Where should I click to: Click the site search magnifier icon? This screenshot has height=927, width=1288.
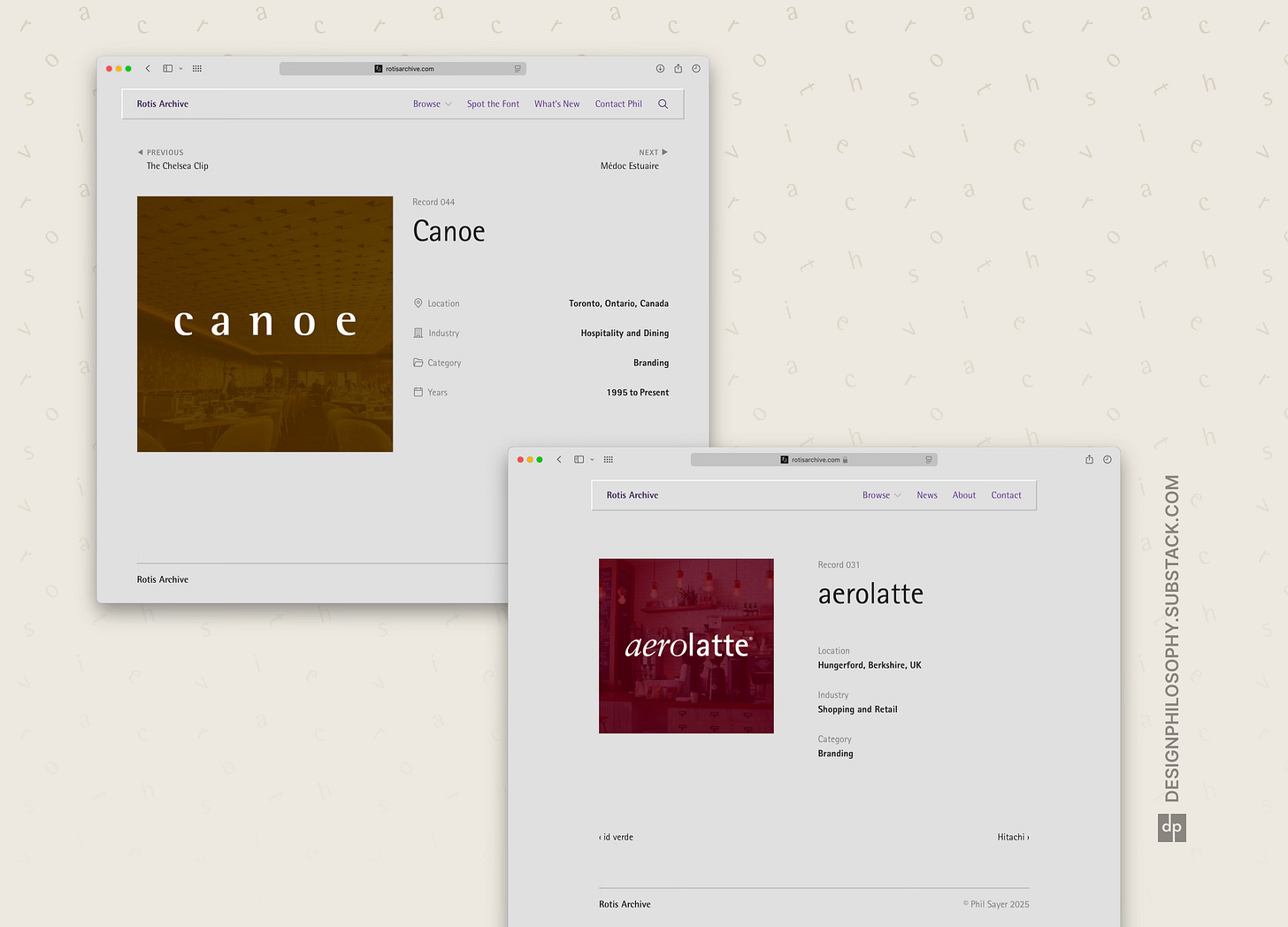[x=663, y=103]
